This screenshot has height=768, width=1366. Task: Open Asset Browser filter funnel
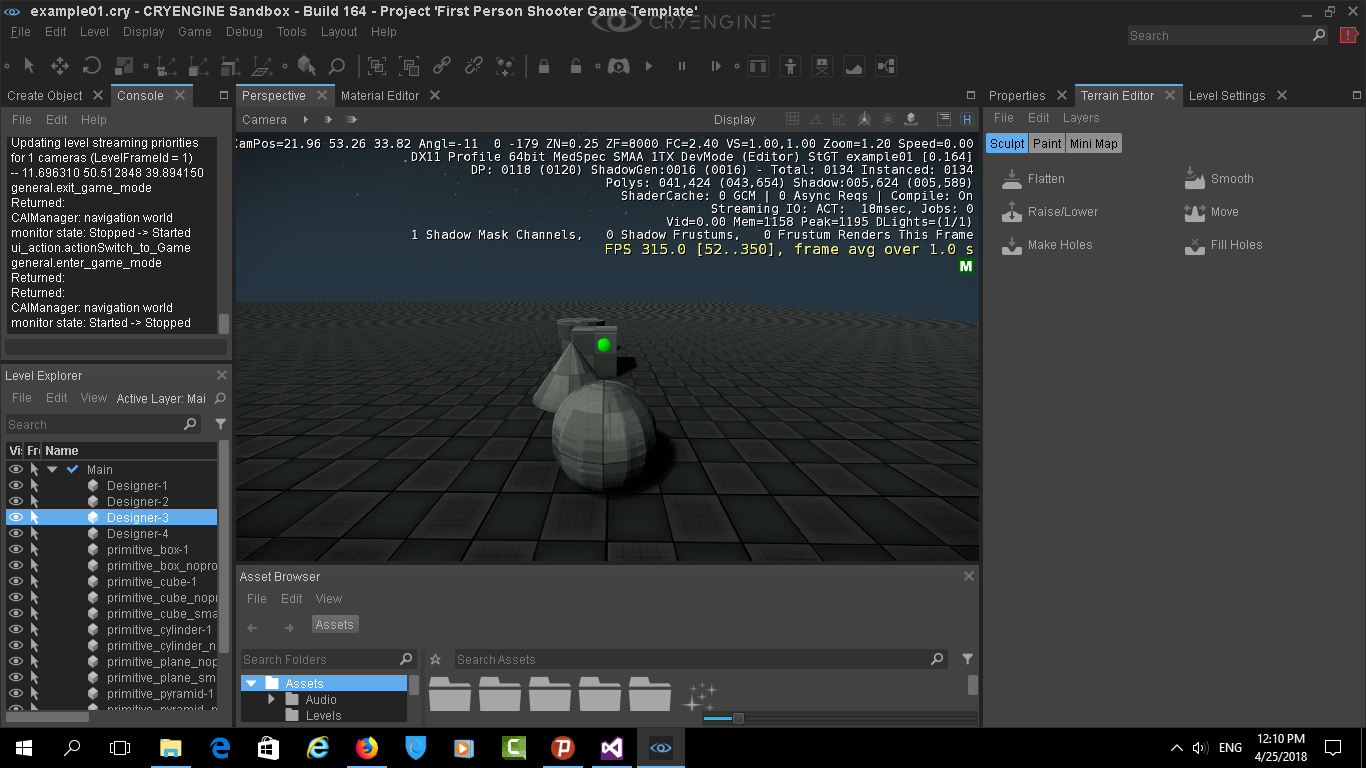pyautogui.click(x=967, y=659)
